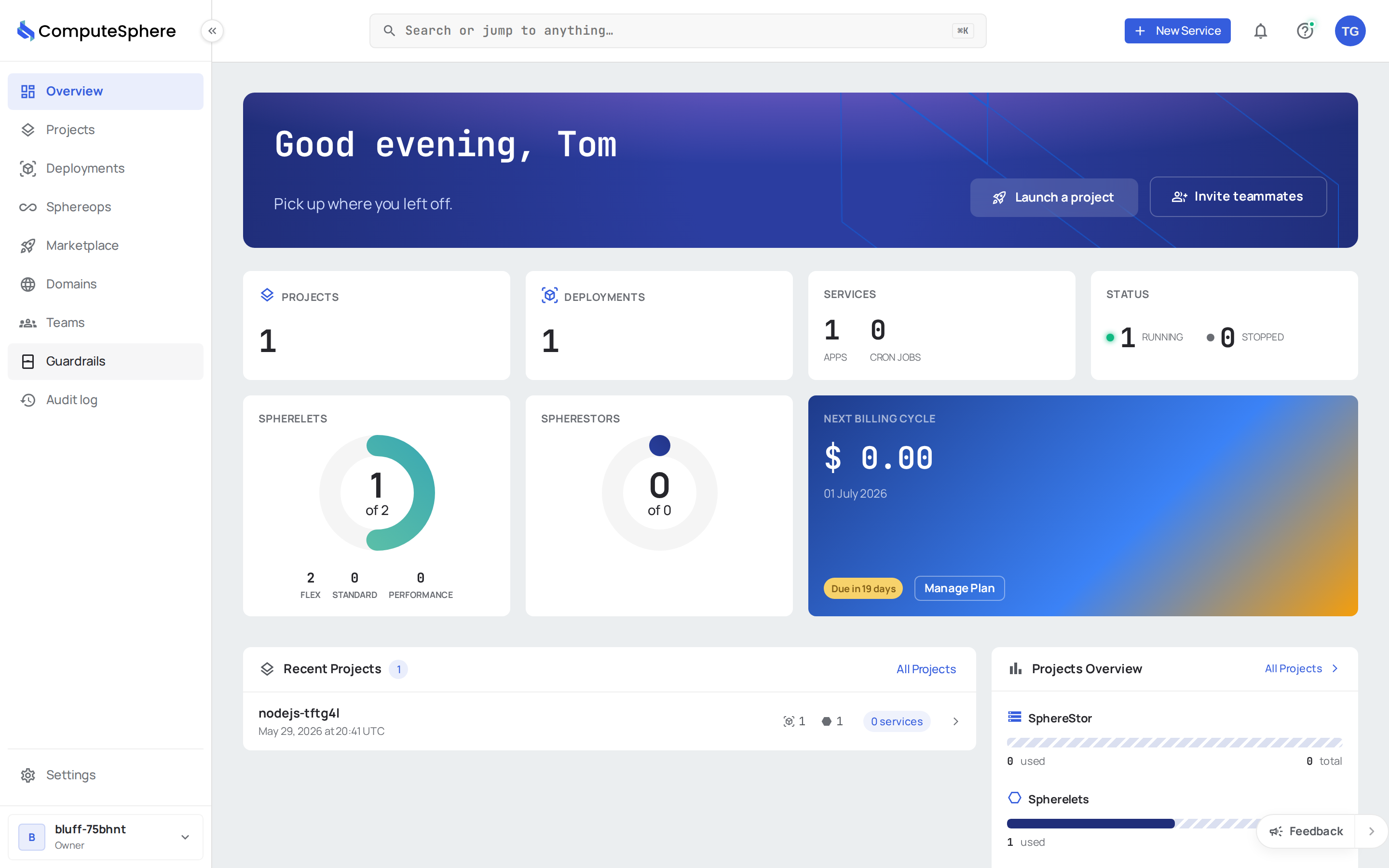Click the Domains globe icon
The height and width of the screenshot is (868, 1389).
pyautogui.click(x=28, y=284)
